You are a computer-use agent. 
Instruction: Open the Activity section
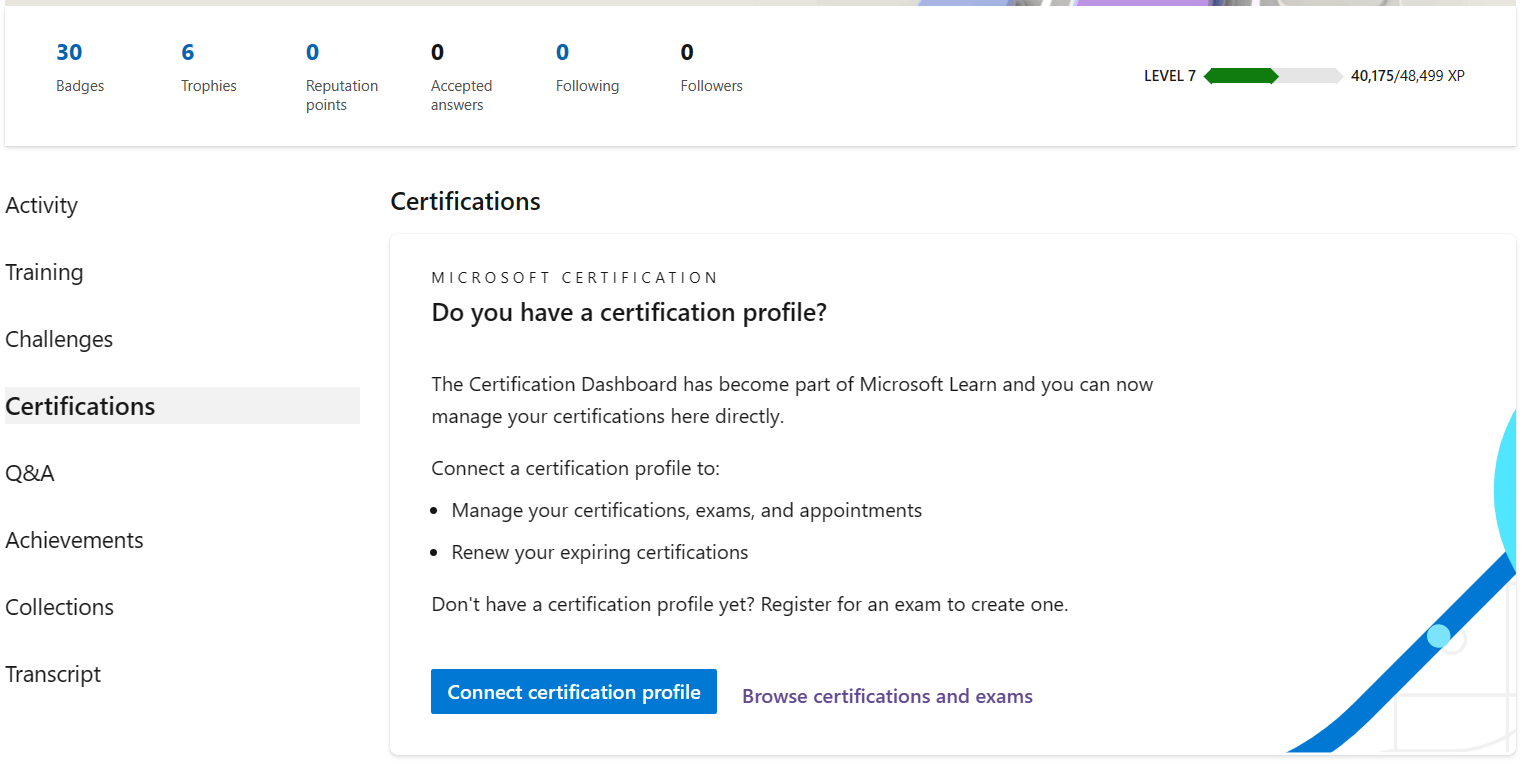click(42, 205)
